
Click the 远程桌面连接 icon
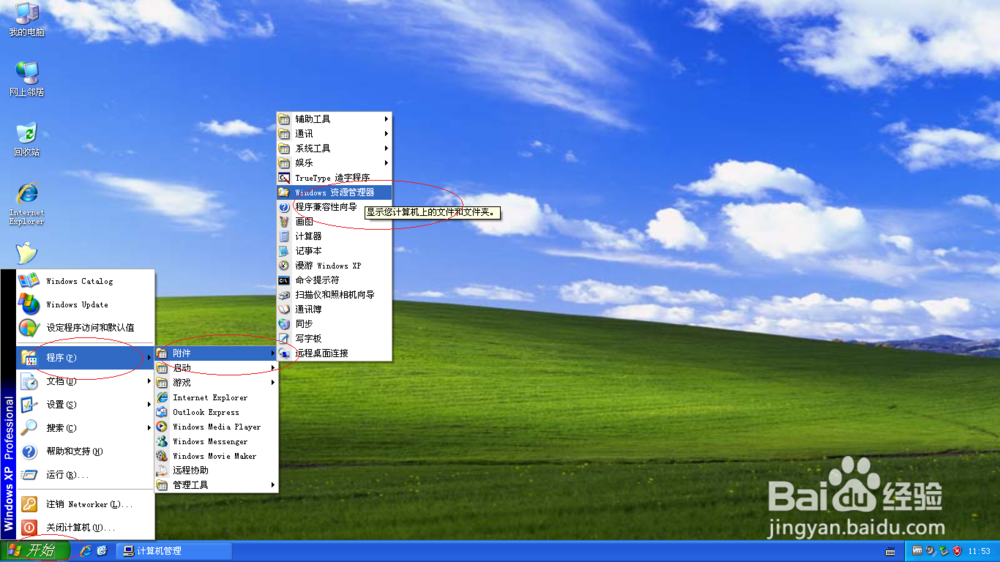(284, 353)
